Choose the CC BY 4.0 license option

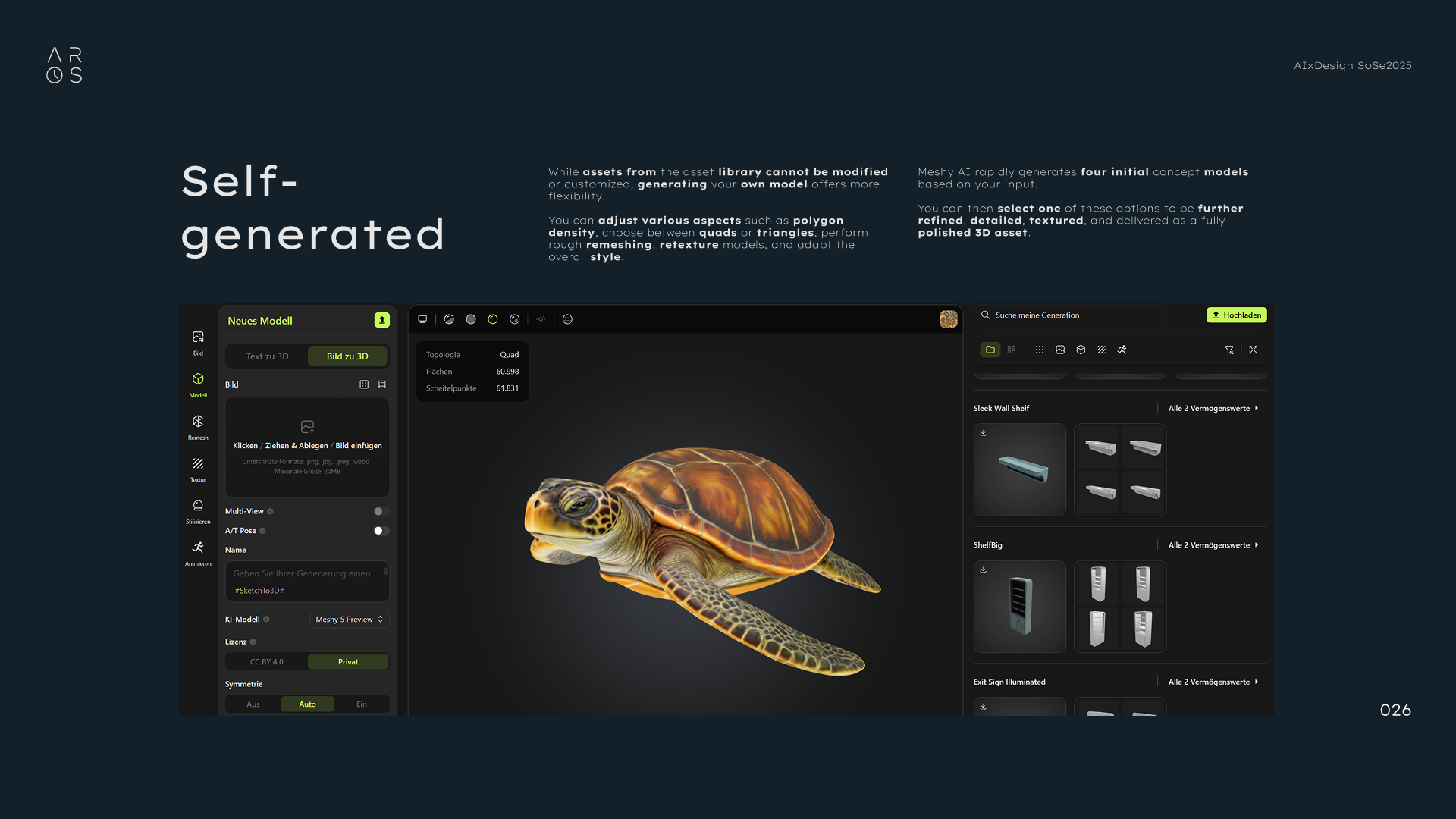(x=267, y=662)
